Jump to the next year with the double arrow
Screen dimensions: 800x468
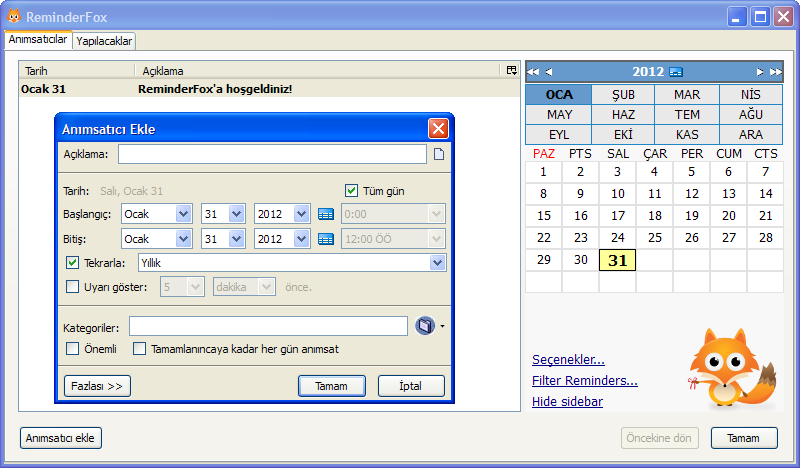[x=776, y=72]
